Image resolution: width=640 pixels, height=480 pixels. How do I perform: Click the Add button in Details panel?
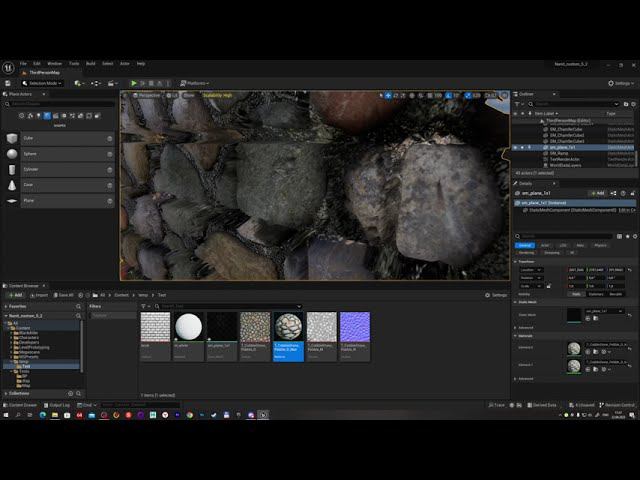click(598, 193)
